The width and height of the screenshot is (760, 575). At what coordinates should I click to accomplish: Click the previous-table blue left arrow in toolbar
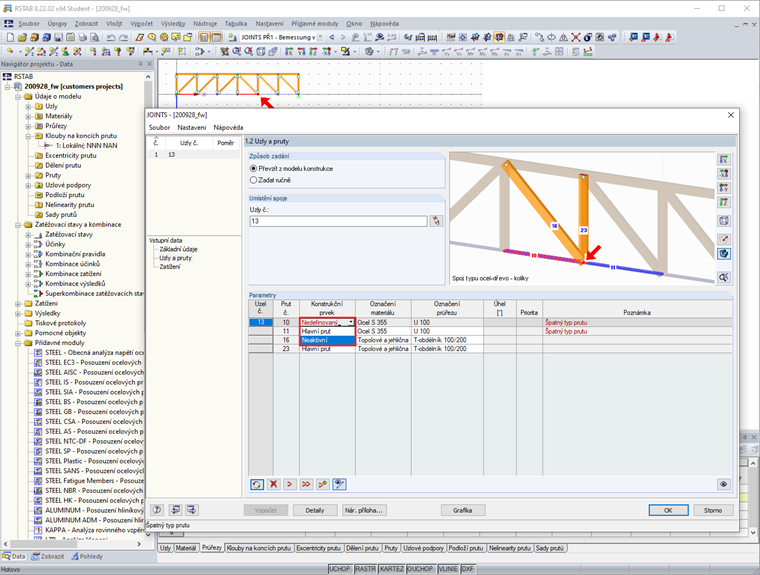[332, 37]
